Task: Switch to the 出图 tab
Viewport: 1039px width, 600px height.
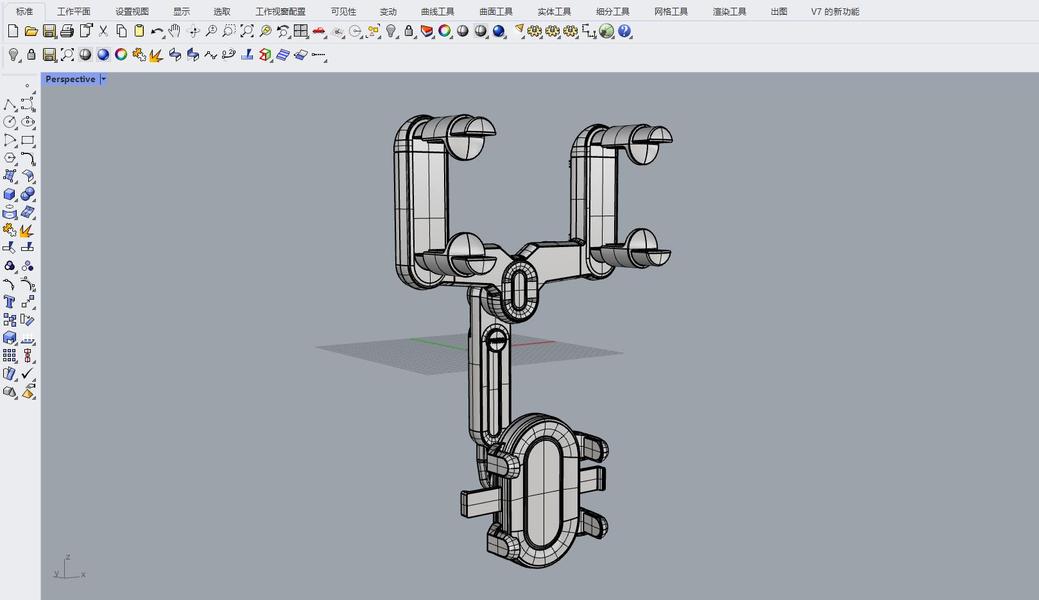Action: (779, 11)
